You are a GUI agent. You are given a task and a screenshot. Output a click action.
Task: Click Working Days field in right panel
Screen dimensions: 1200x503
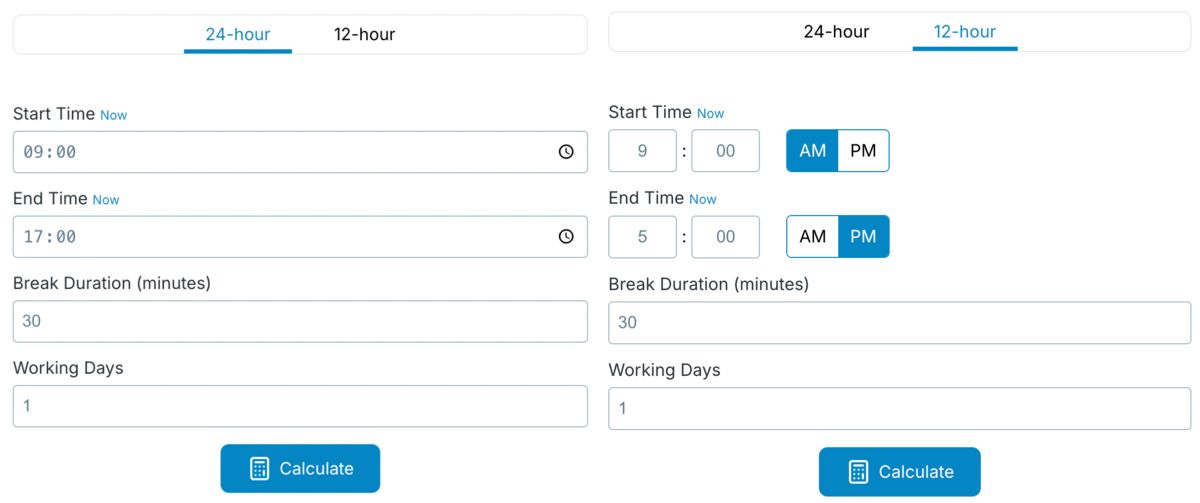tap(900, 408)
